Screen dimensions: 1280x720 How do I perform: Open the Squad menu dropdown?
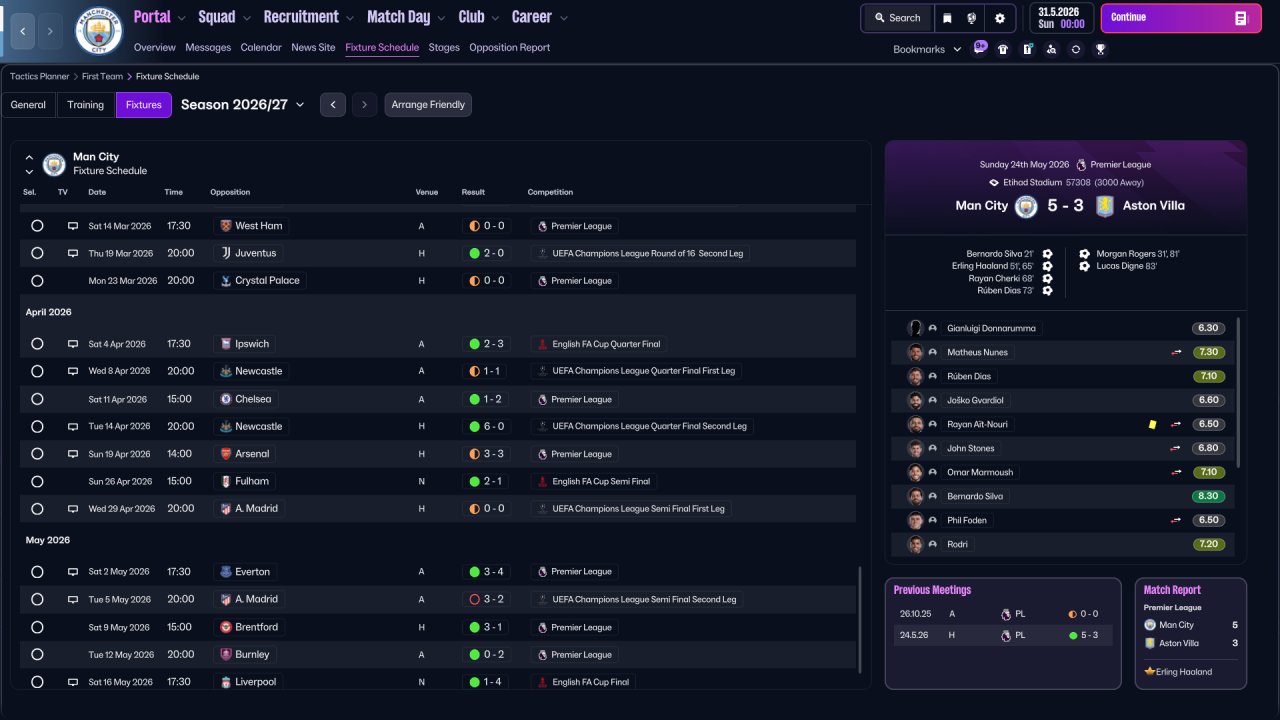225,17
